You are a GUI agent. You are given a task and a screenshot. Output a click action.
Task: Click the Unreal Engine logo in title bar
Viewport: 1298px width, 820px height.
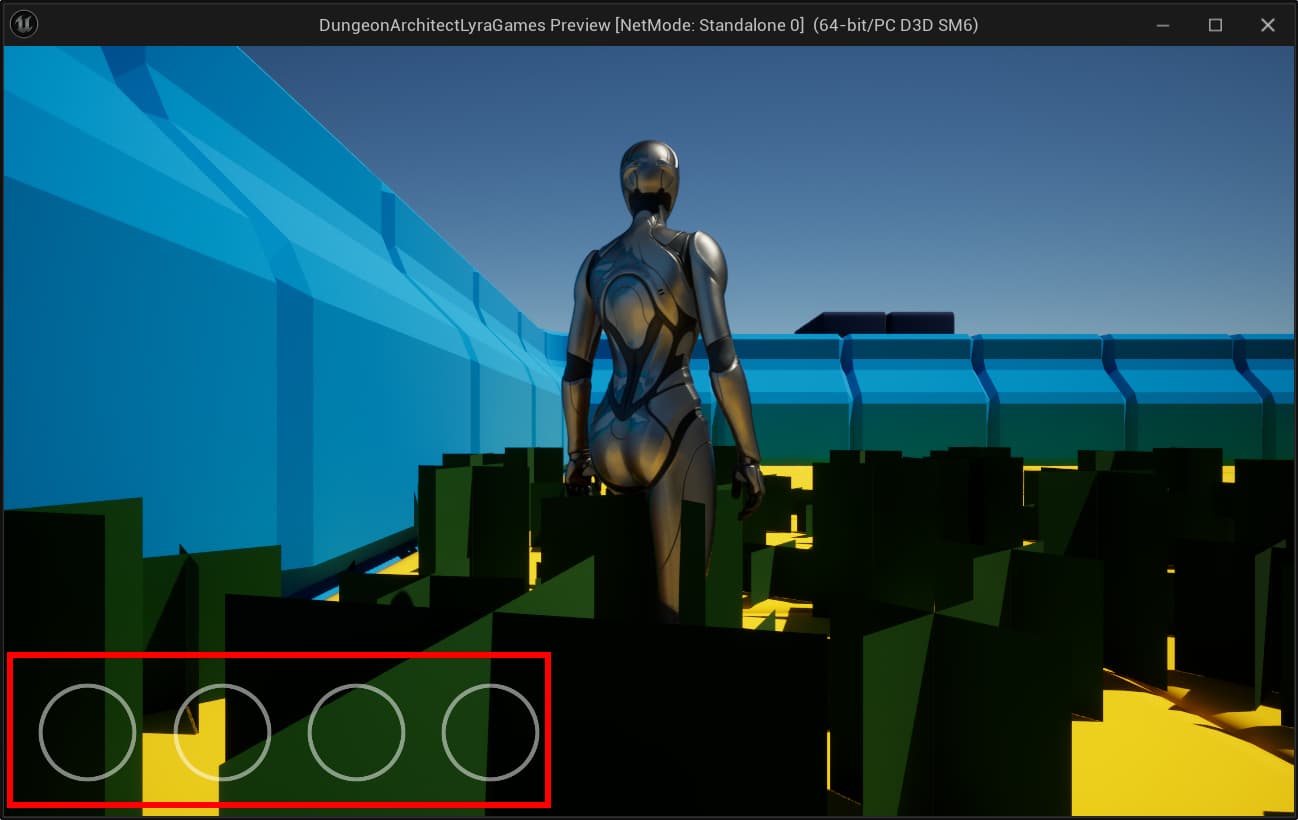point(23,24)
